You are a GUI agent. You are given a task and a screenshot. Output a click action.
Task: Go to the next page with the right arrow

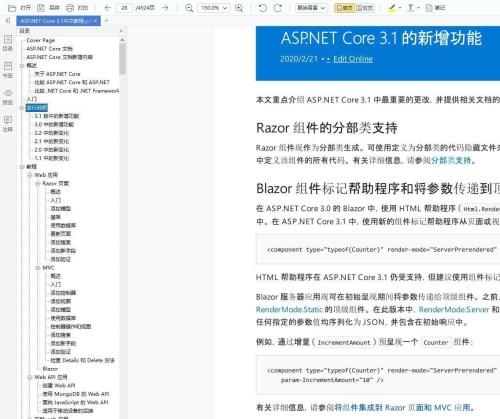pyautogui.click(x=165, y=8)
